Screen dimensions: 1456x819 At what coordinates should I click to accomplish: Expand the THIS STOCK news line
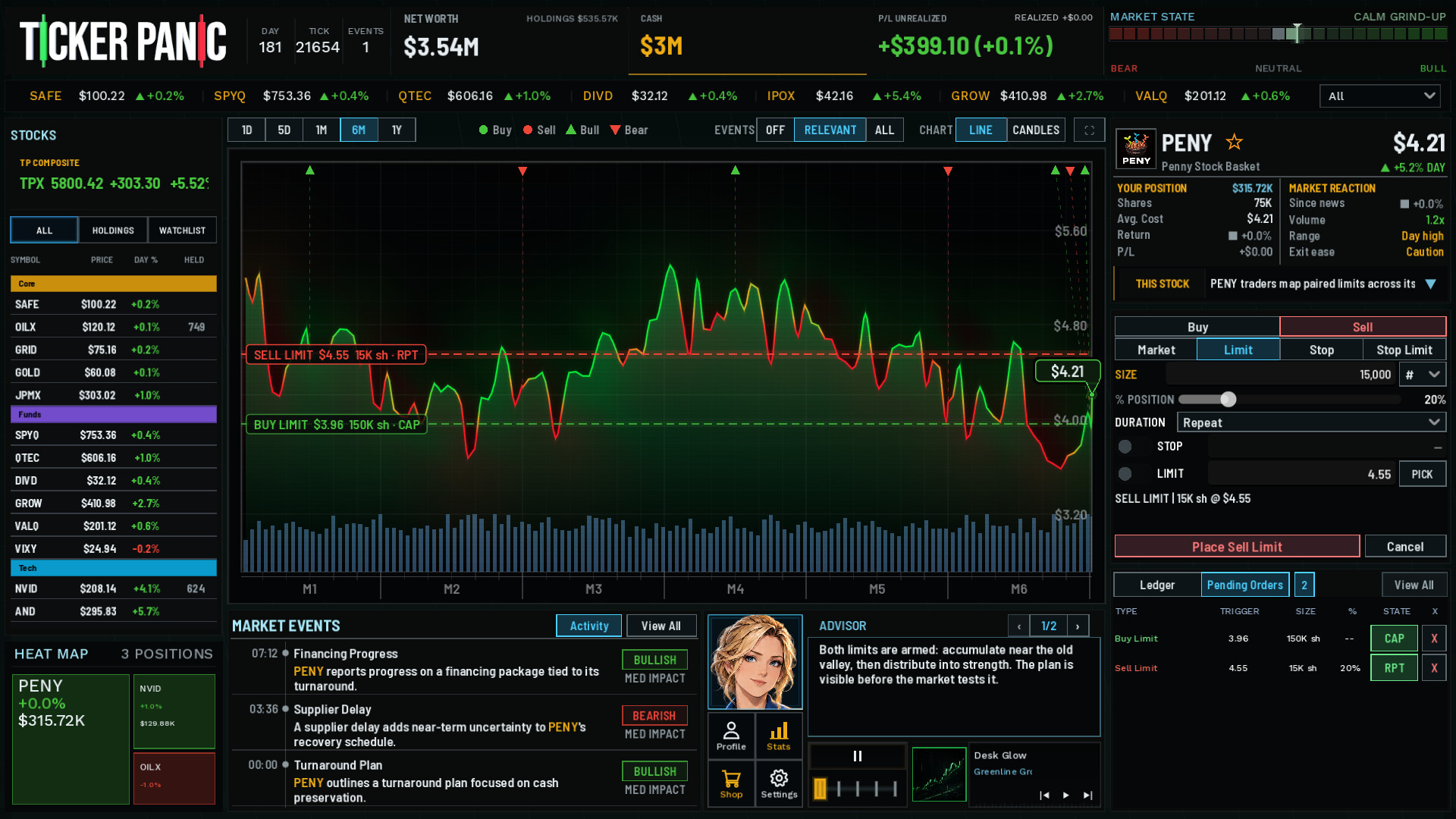pos(1430,284)
